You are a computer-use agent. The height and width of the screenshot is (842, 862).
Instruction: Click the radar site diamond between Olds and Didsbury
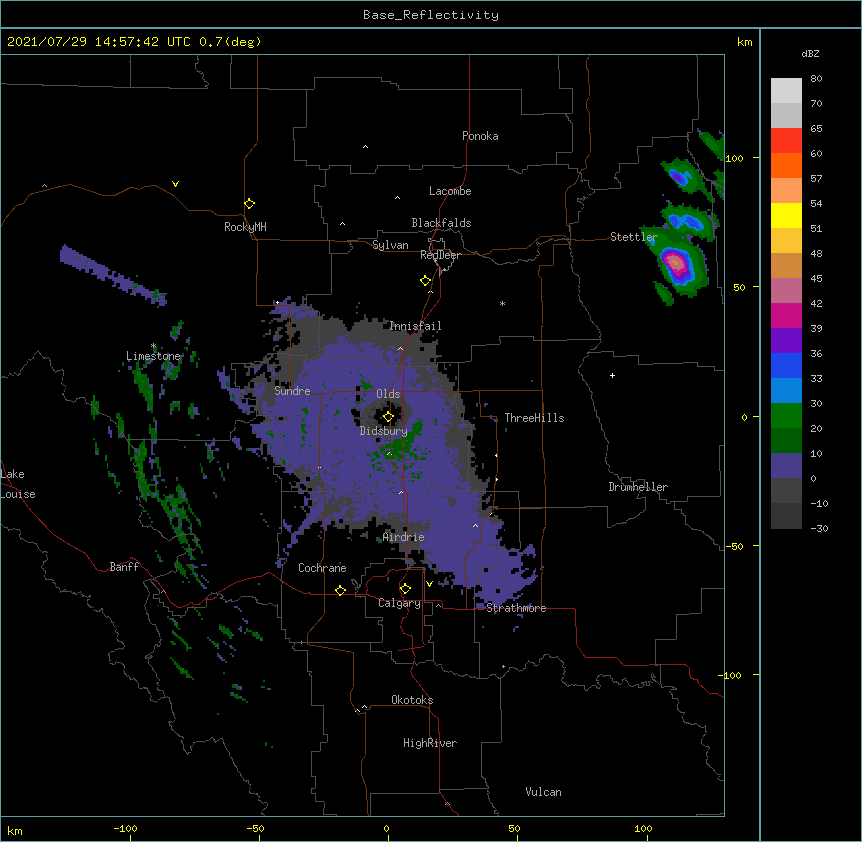(x=388, y=417)
